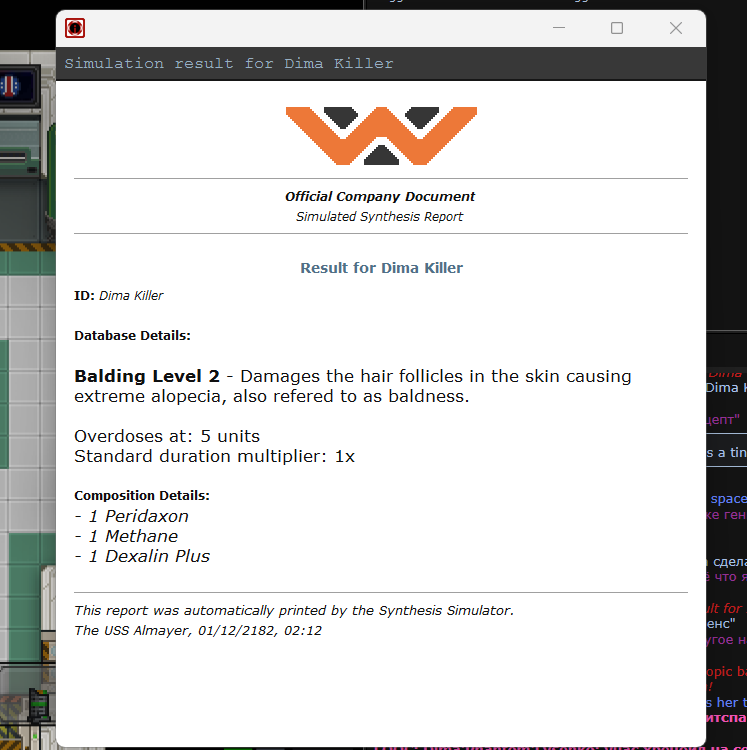Image resolution: width=747 pixels, height=750 pixels.
Task: Click the '1 Dexalin Plus' composition entry
Action: (142, 556)
